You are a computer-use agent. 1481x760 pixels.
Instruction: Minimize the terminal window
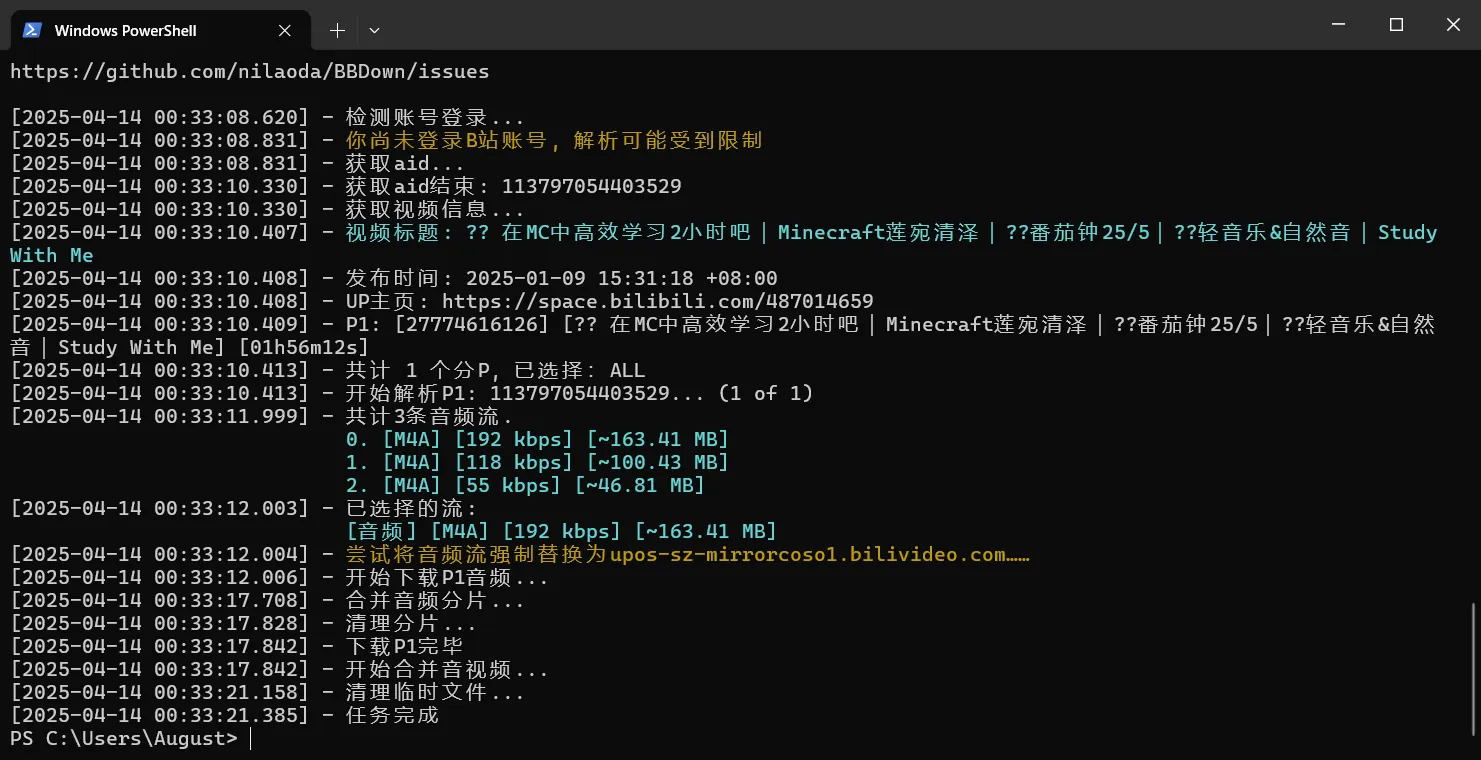click(1340, 25)
